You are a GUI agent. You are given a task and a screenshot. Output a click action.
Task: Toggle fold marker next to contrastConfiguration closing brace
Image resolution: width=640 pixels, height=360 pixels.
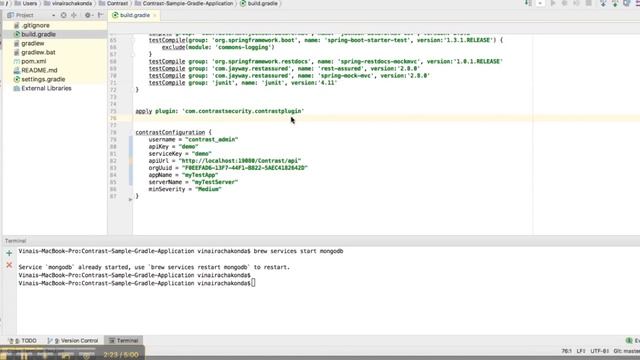coord(130,199)
